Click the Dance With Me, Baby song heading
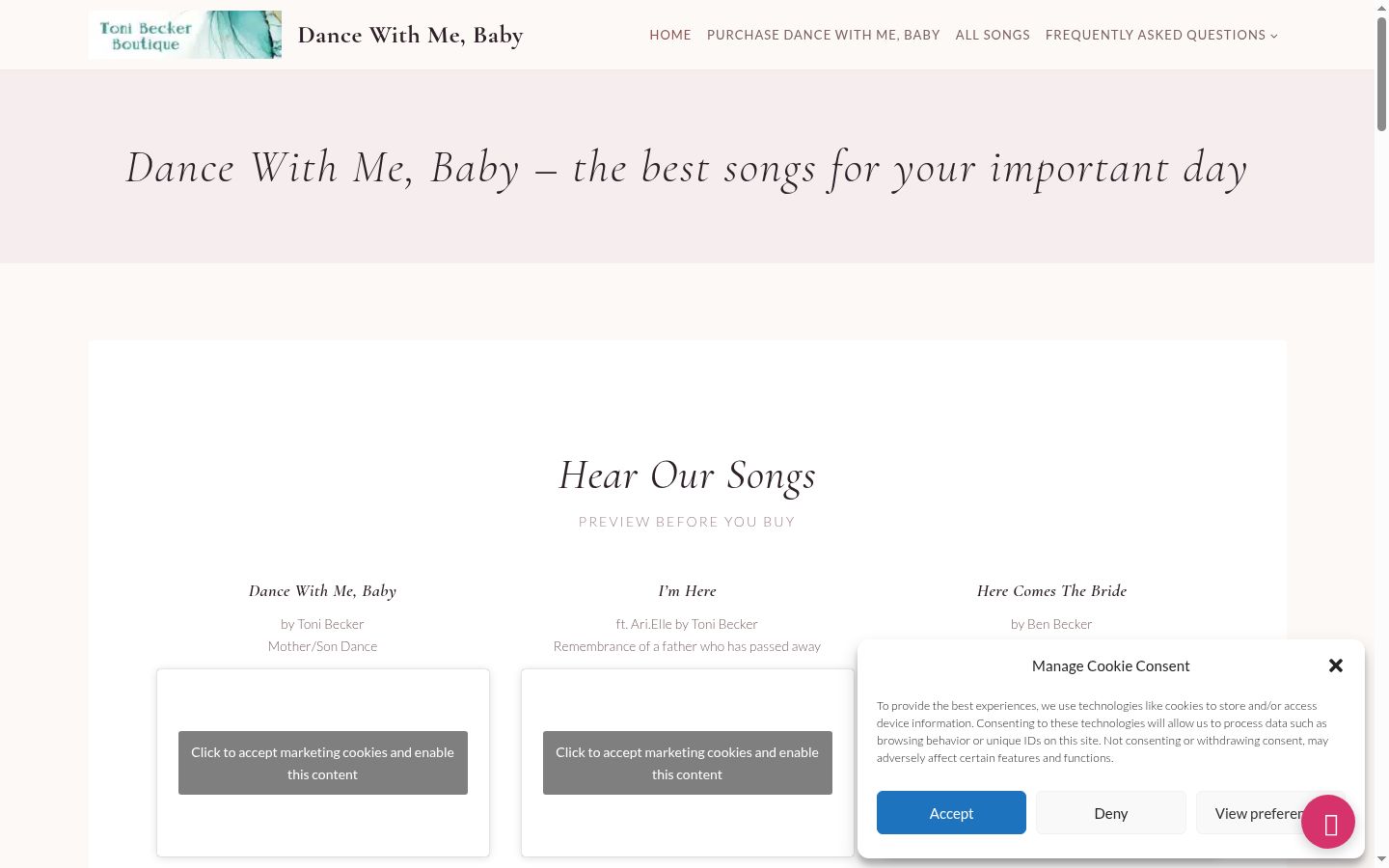1389x868 pixels. [x=322, y=591]
